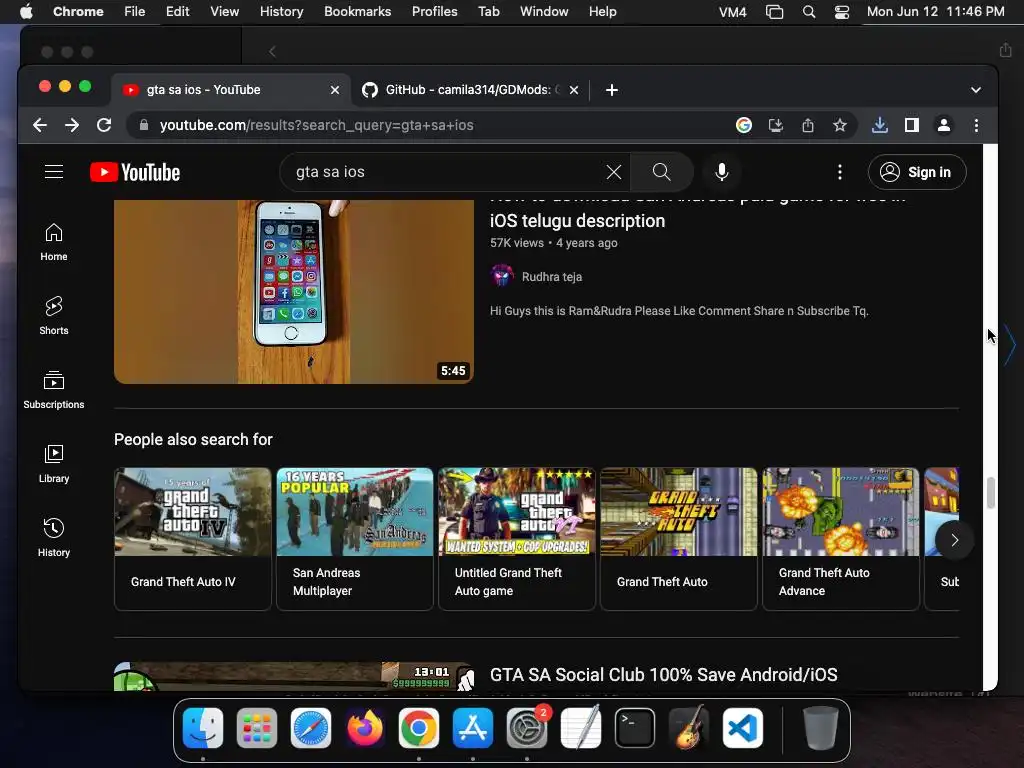Open GarageBand from the Dock
1024x768 pixels.
coord(689,728)
